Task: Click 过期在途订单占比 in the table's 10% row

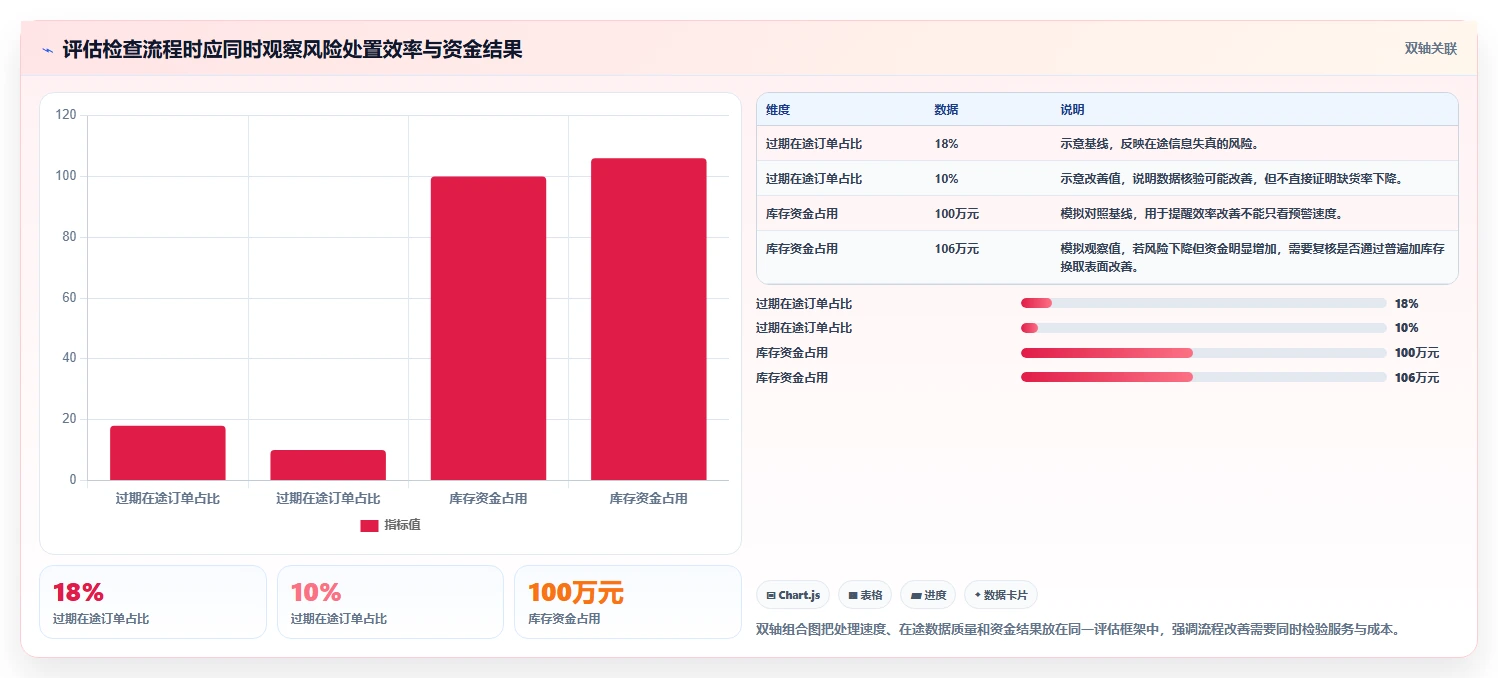Action: click(x=814, y=179)
